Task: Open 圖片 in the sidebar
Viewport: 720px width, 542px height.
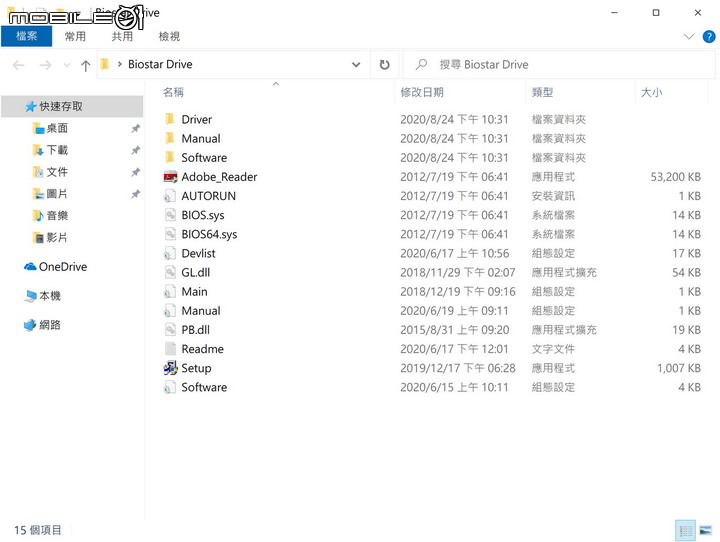Action: 57,194
